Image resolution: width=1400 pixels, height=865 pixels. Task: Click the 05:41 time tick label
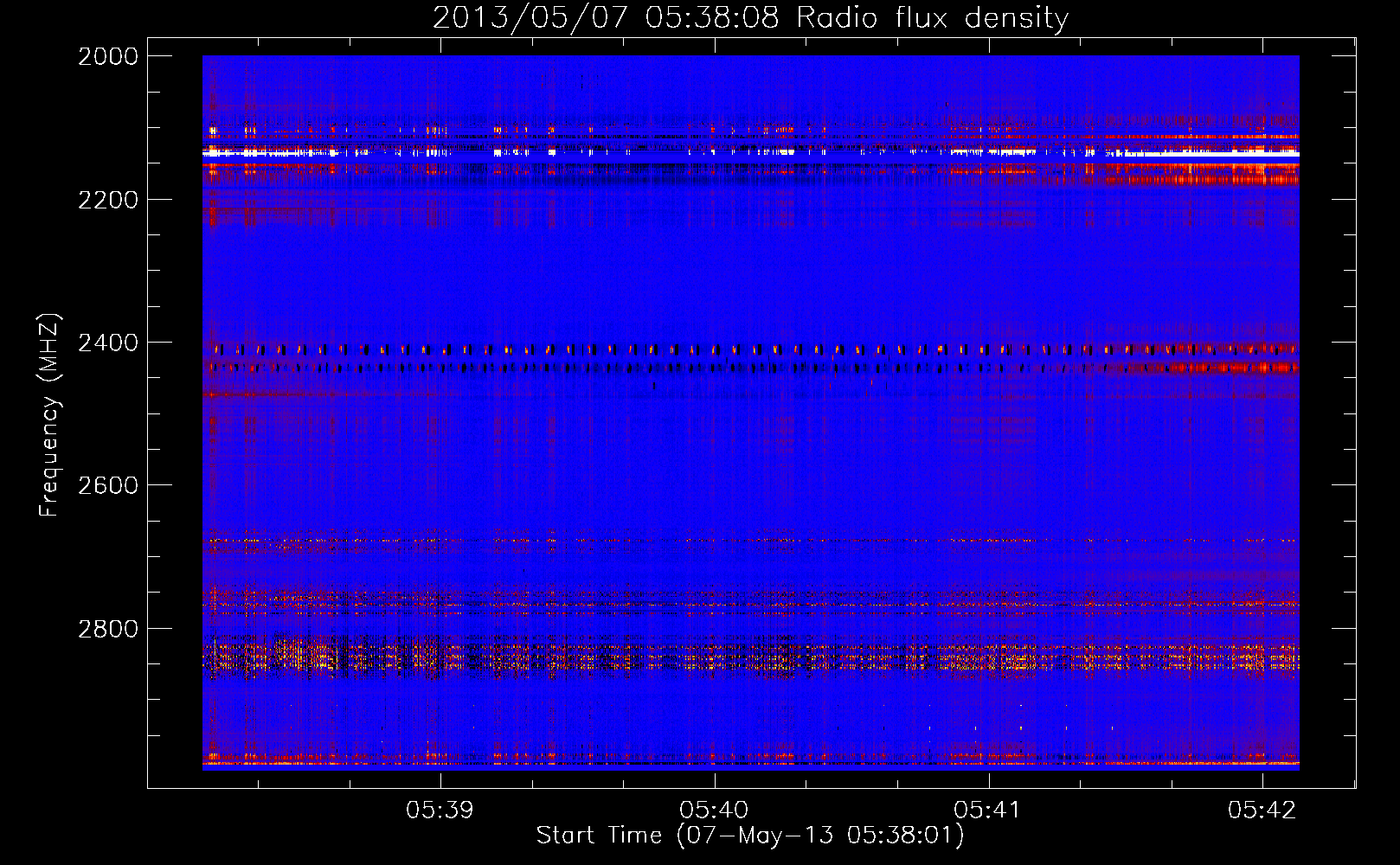[x=988, y=810]
